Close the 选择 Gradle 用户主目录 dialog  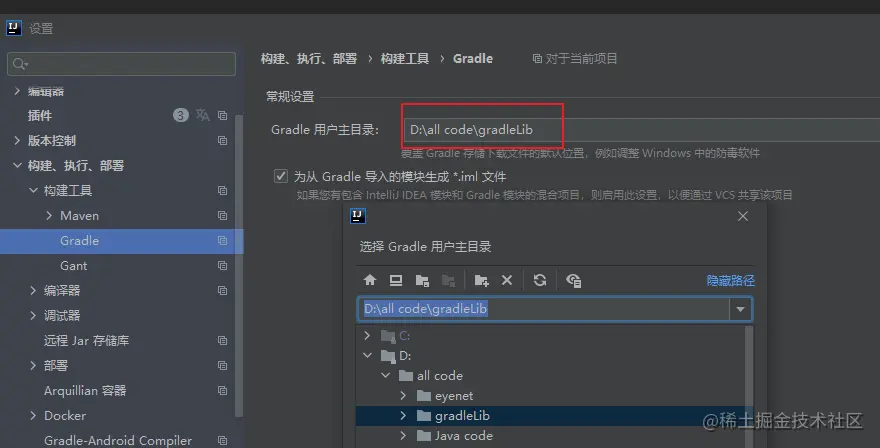(x=742, y=216)
